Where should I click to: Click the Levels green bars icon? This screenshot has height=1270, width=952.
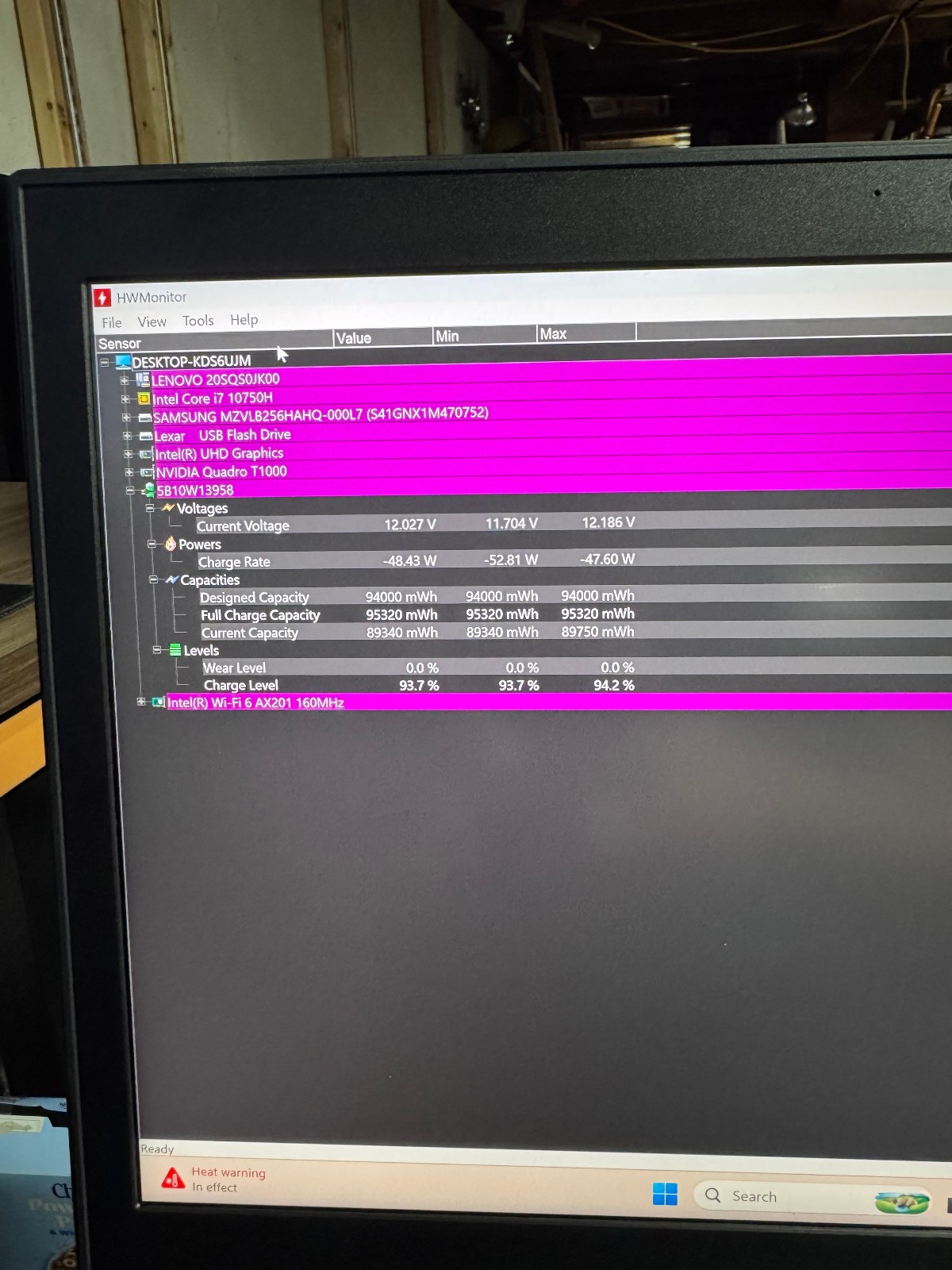pyautogui.click(x=175, y=650)
